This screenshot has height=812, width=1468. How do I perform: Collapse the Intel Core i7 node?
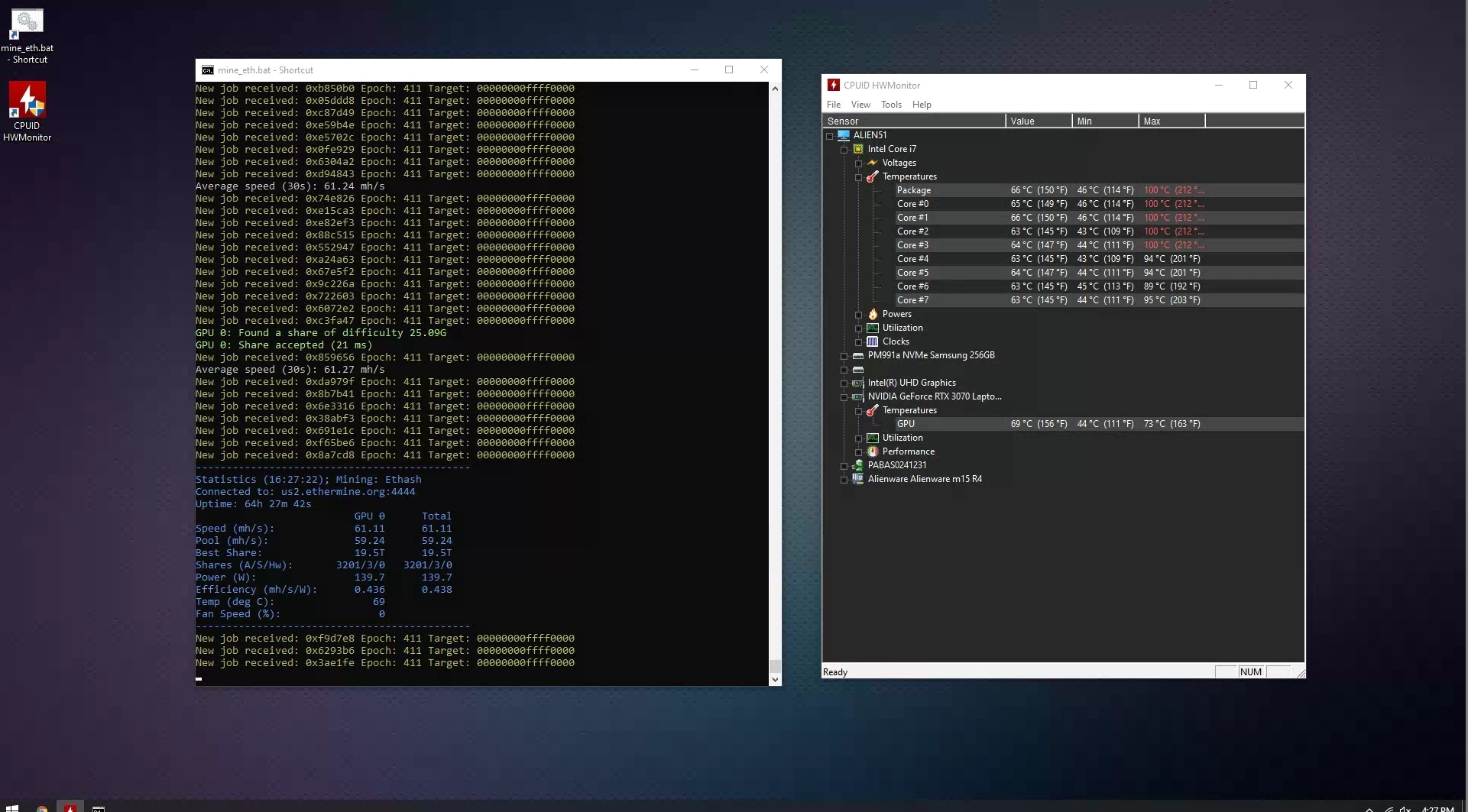(844, 150)
